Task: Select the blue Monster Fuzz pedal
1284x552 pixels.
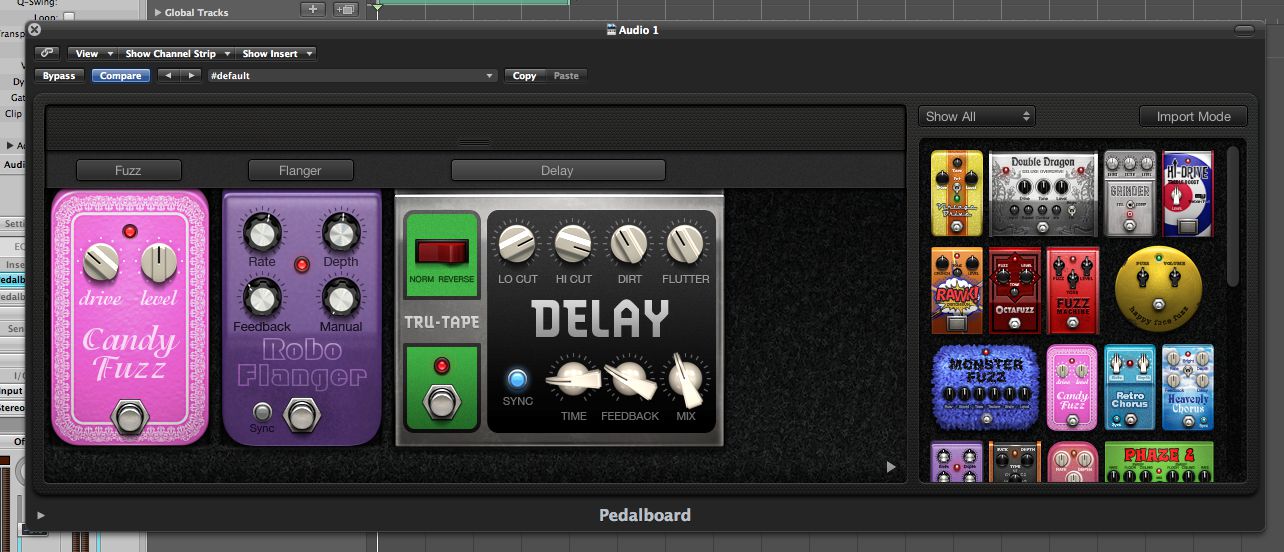Action: (986, 387)
